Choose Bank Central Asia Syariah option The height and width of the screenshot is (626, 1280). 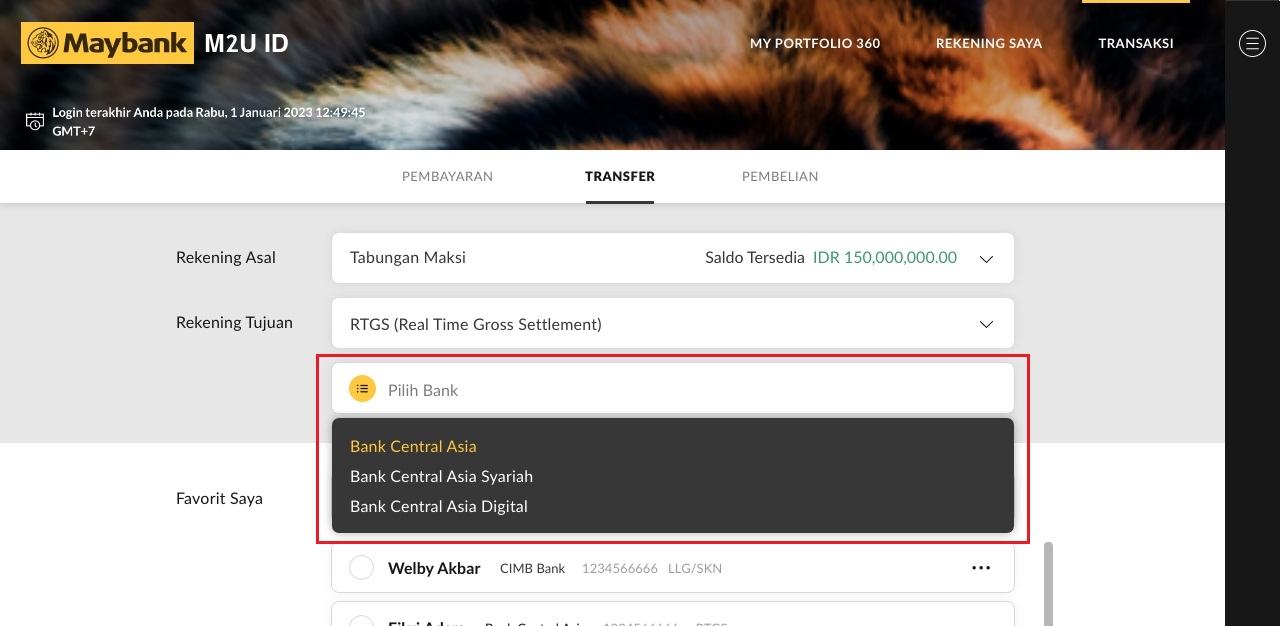[441, 476]
